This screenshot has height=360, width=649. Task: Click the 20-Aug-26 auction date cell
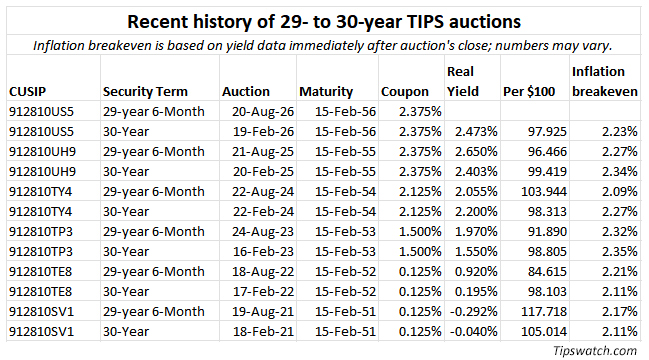coord(263,112)
